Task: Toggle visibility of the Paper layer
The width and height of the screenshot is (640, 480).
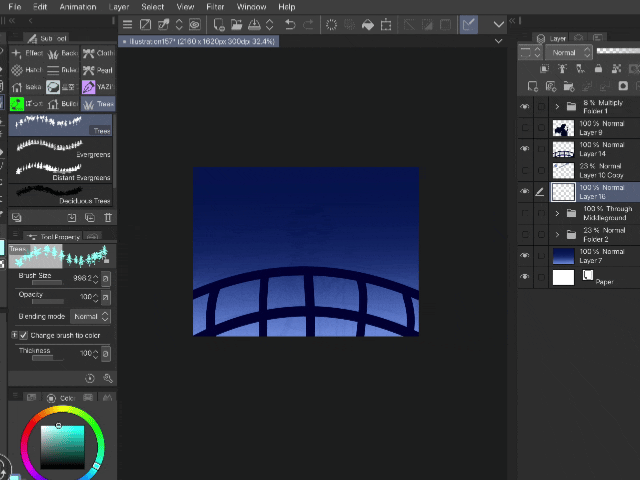Action: coord(525,277)
